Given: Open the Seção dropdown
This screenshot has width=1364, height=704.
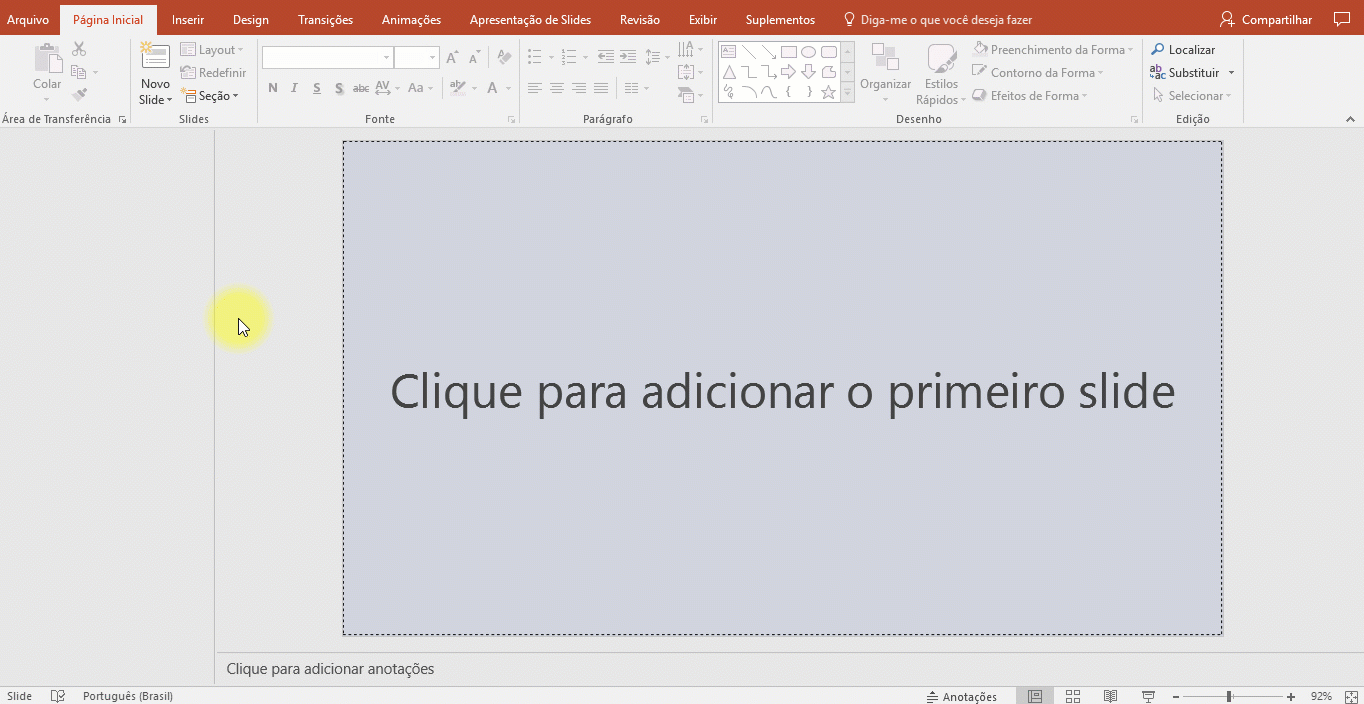Looking at the screenshot, I should (211, 96).
